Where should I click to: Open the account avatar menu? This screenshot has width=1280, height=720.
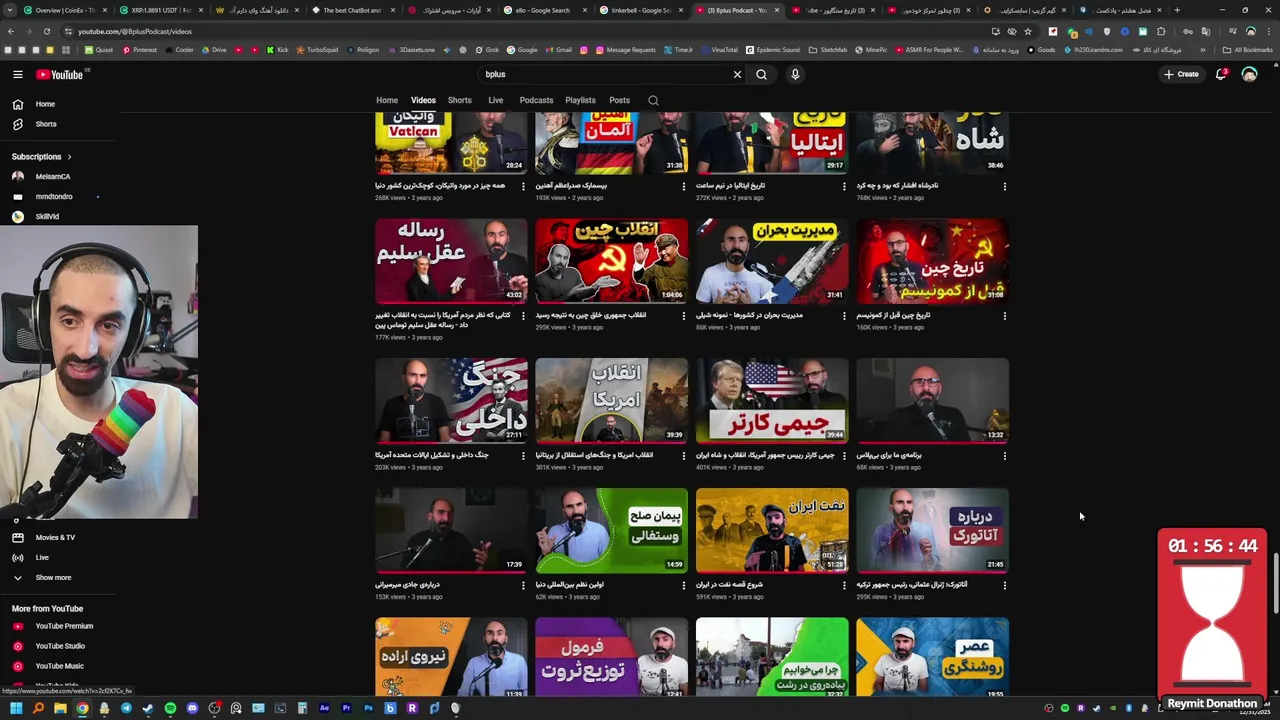[x=1249, y=74]
